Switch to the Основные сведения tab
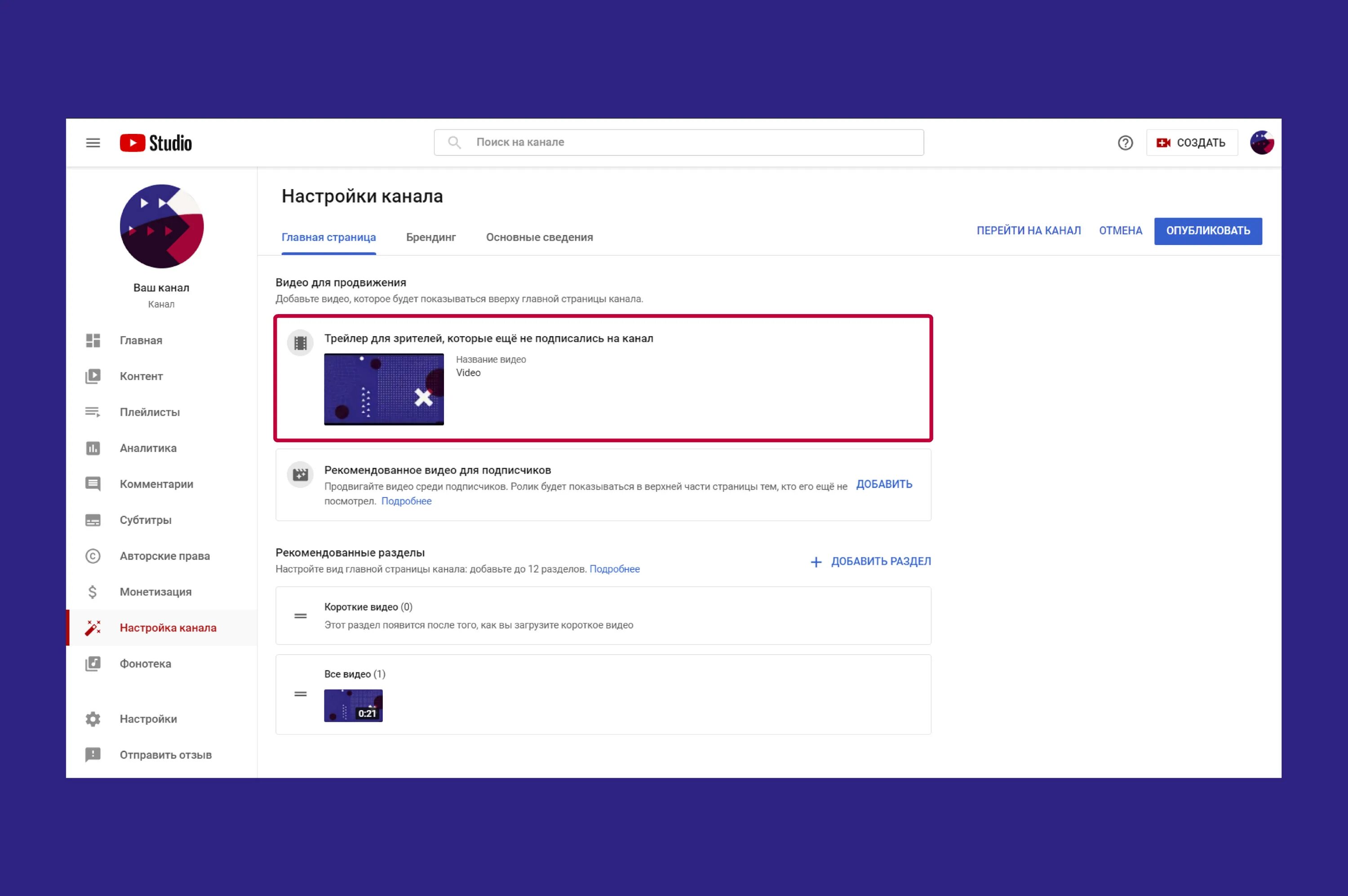Screen dimensions: 1348x896 (x=540, y=237)
